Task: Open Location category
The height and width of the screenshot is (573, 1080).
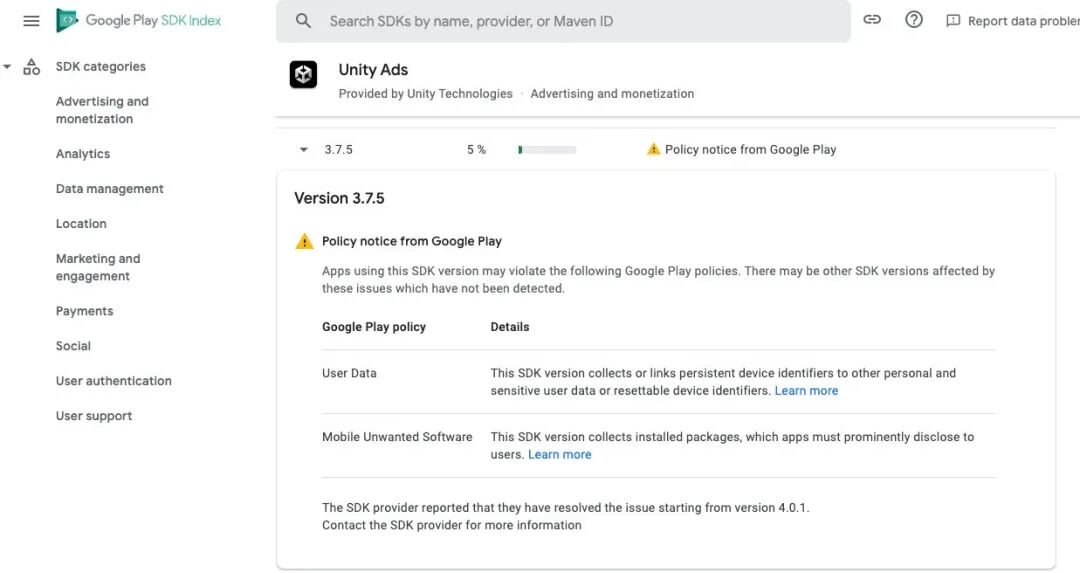Action: [x=81, y=224]
